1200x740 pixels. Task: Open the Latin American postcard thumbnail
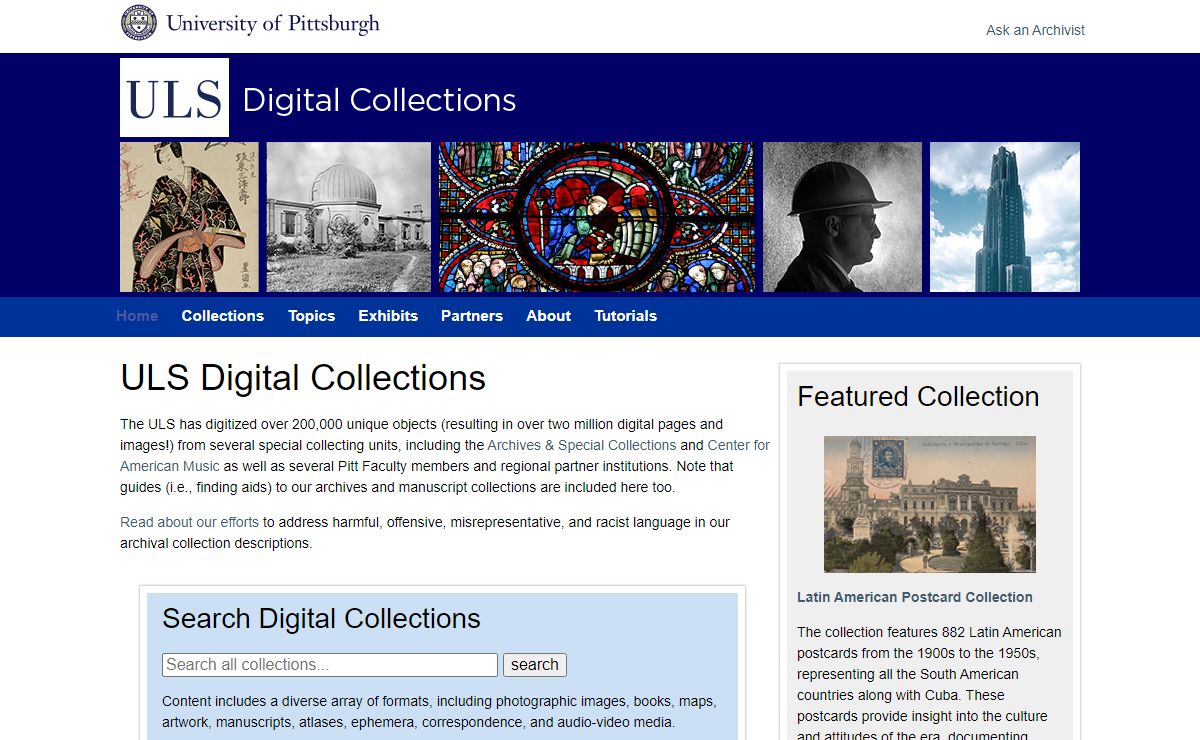[930, 504]
